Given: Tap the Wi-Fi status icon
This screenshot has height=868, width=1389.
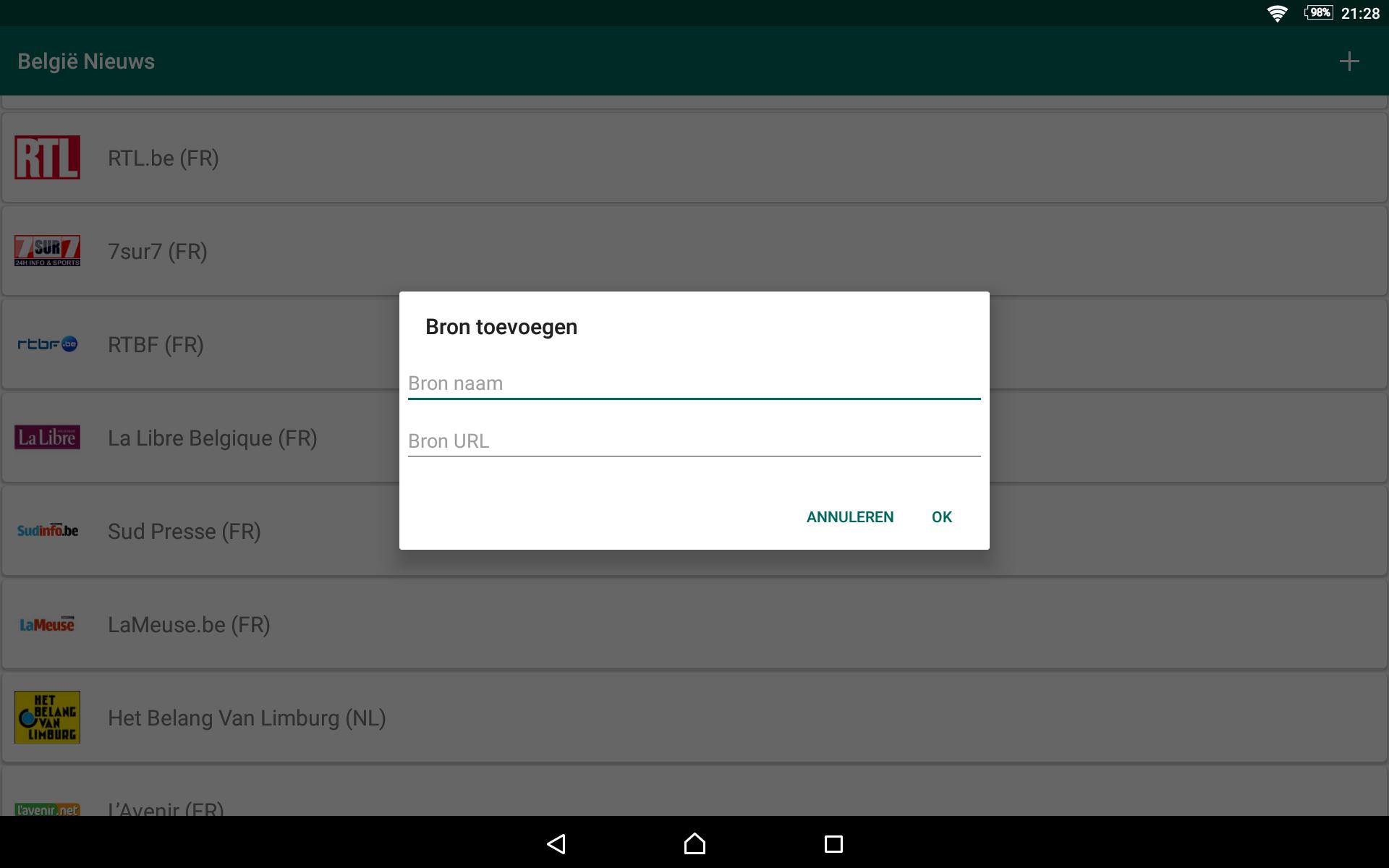Looking at the screenshot, I should [x=1277, y=13].
